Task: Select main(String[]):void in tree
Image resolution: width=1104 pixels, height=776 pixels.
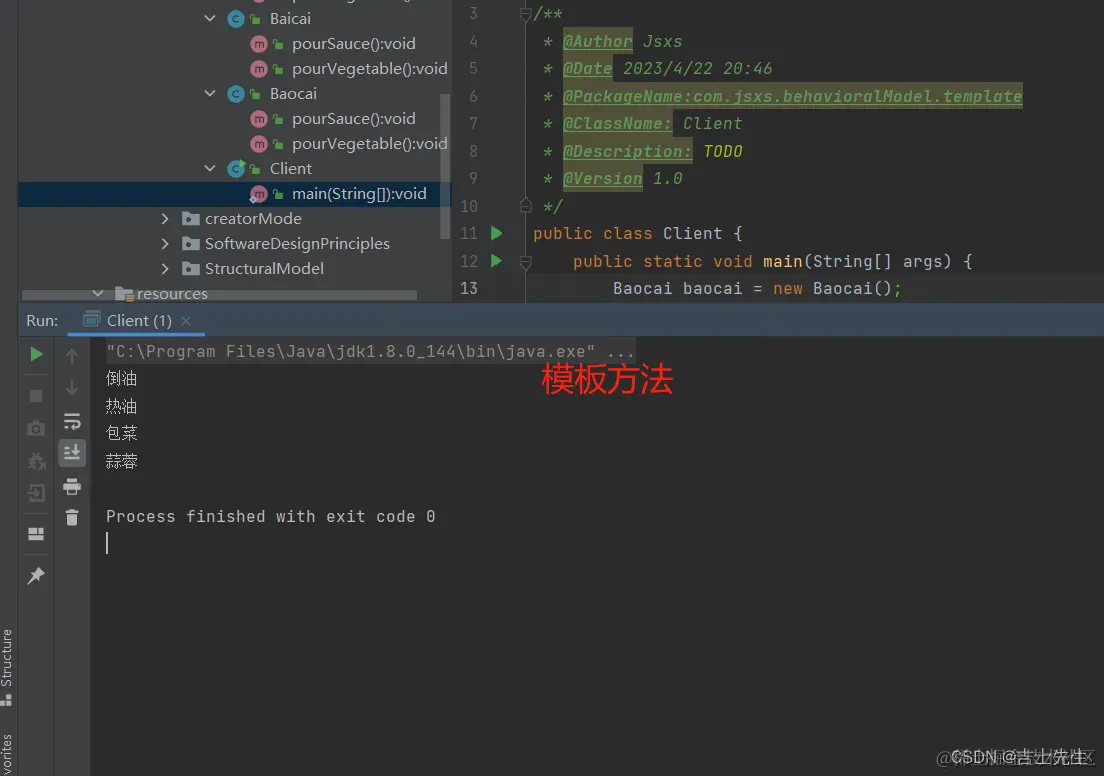Action: (x=359, y=194)
